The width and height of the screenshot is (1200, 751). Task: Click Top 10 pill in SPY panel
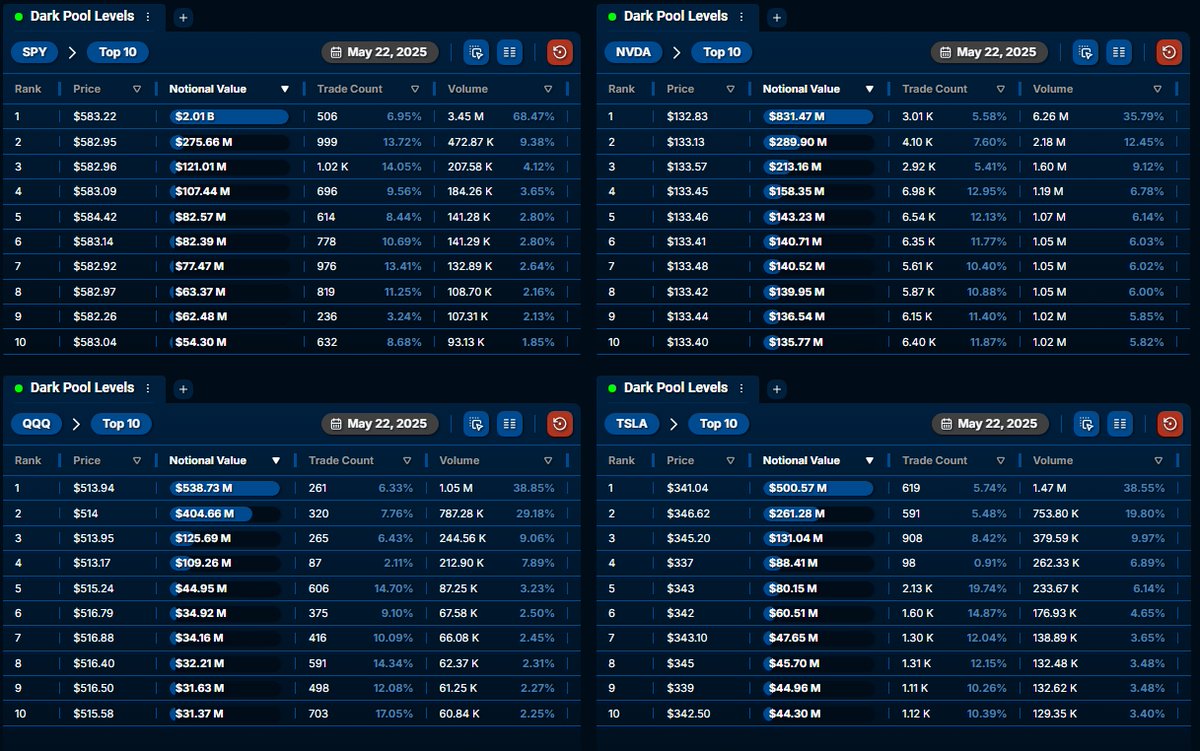click(x=118, y=52)
